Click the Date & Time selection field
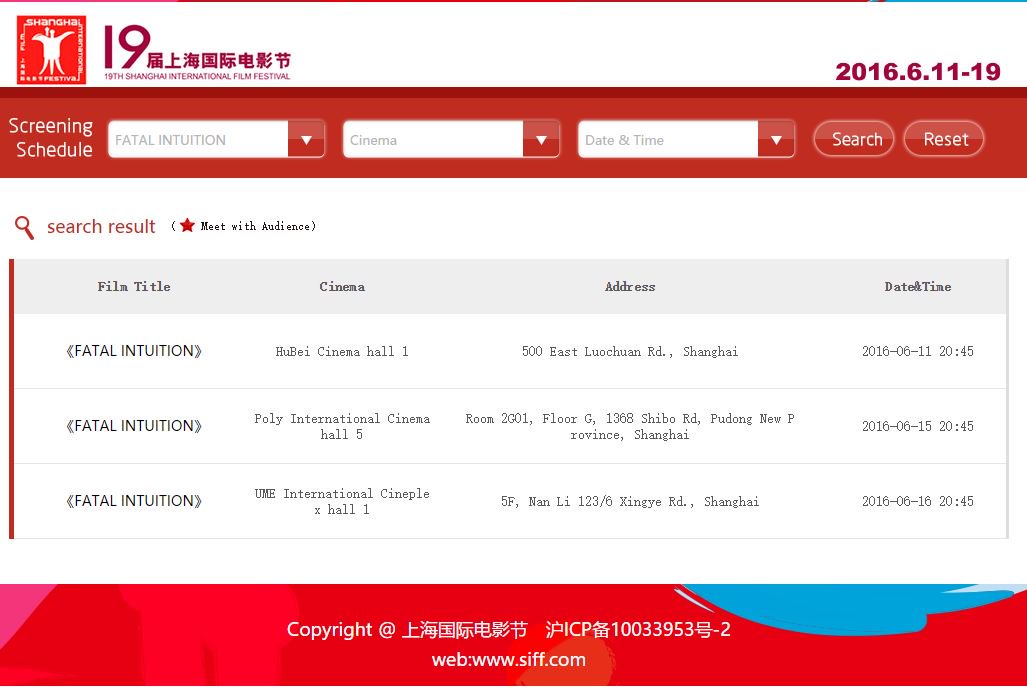 click(x=669, y=139)
